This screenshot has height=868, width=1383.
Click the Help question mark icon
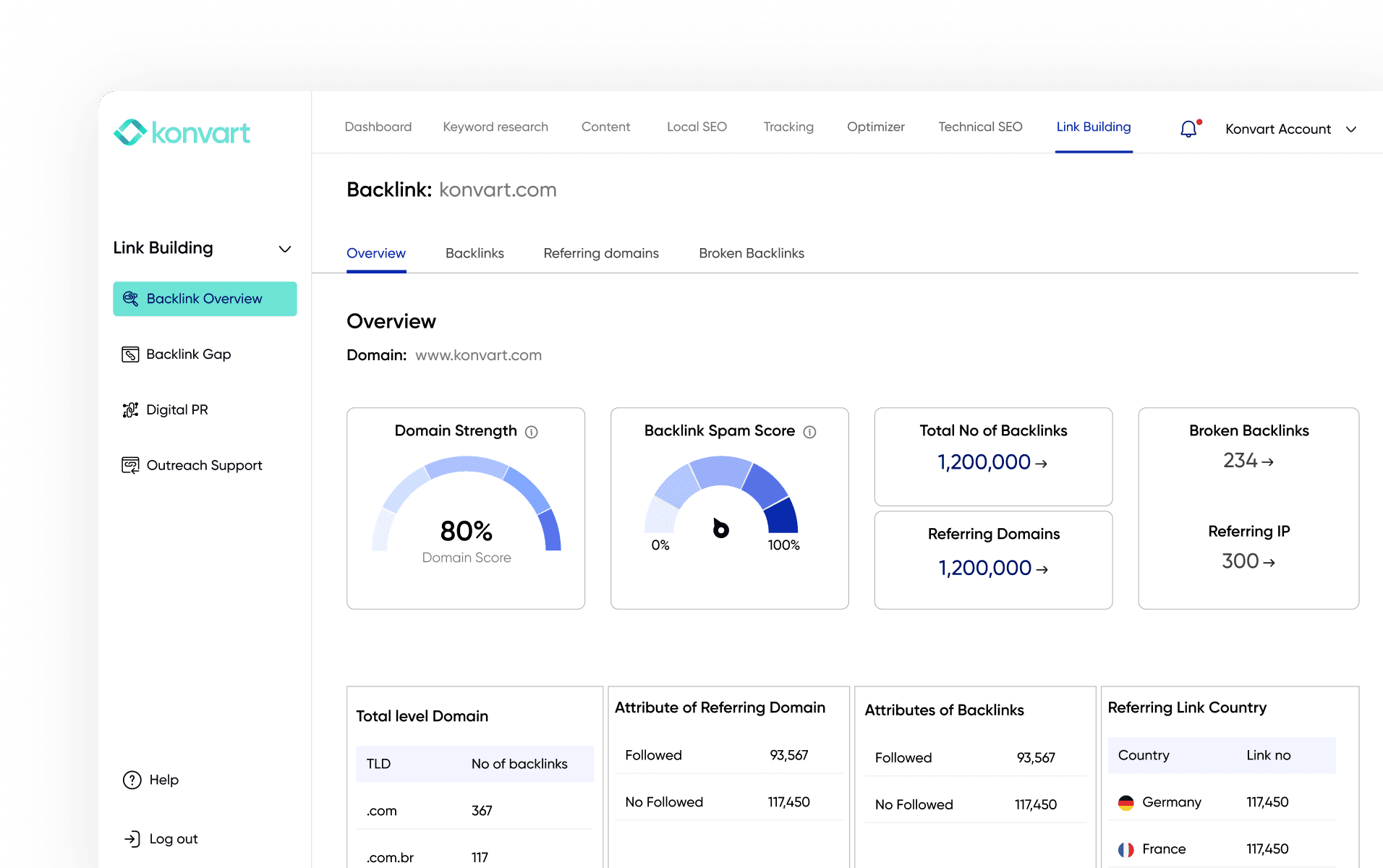tap(132, 780)
